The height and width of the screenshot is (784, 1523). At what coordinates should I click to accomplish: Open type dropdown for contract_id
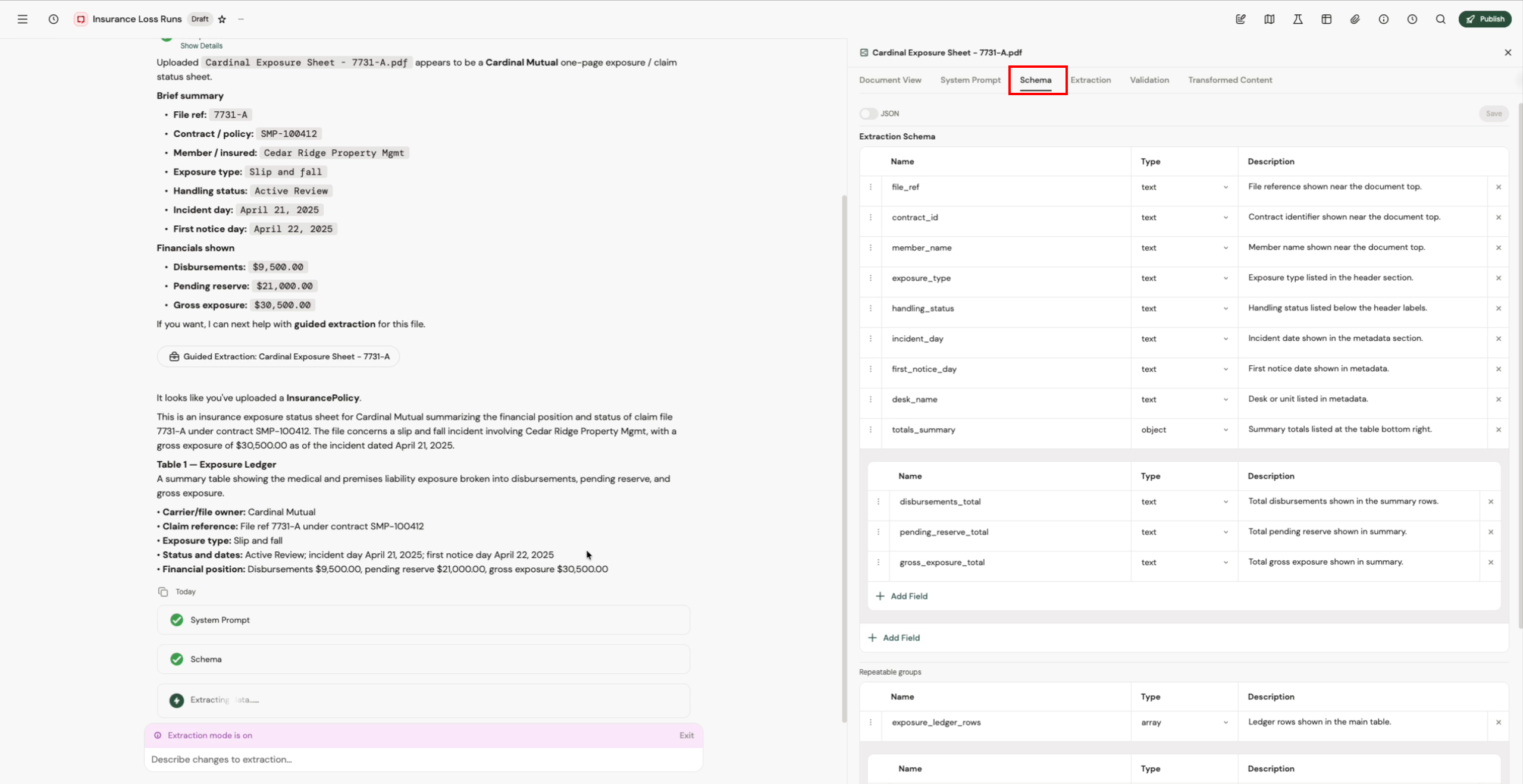[x=1184, y=217]
